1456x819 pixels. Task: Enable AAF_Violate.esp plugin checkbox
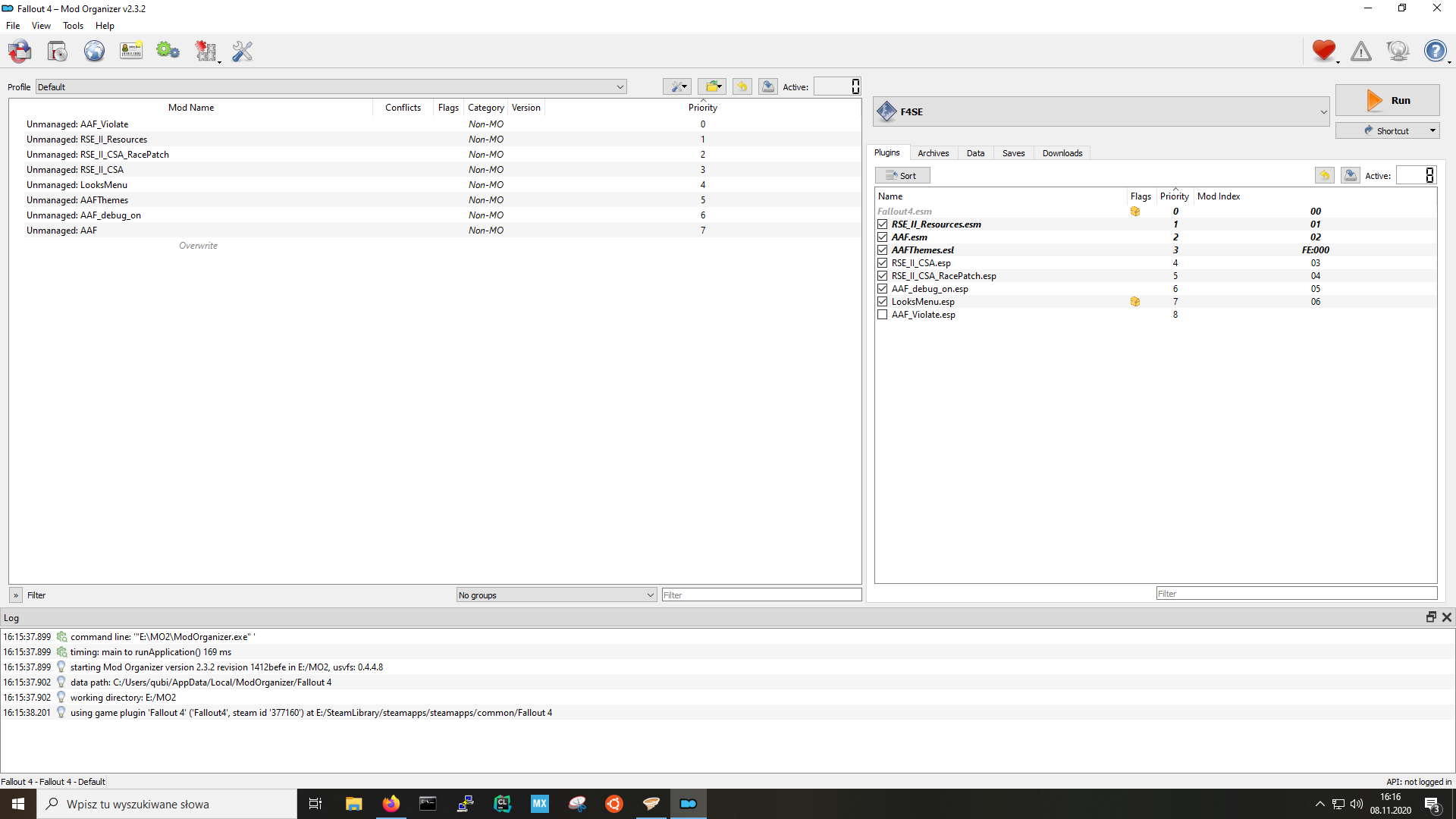coord(882,315)
